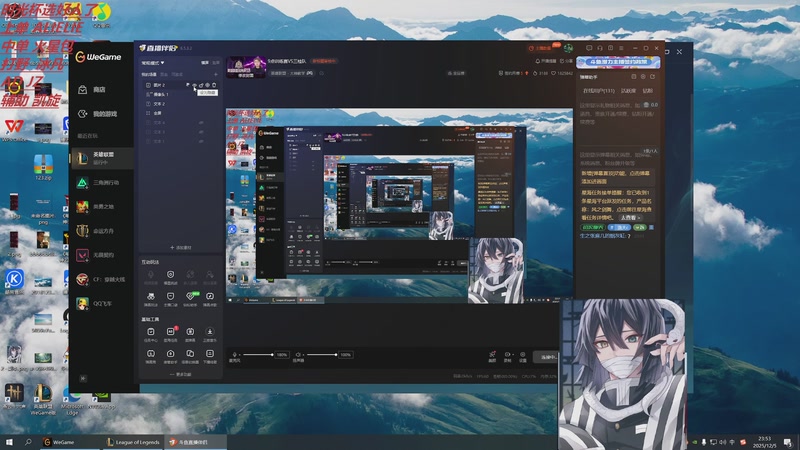
Task: Select the 文本 2 source row
Action: pyautogui.click(x=180, y=104)
